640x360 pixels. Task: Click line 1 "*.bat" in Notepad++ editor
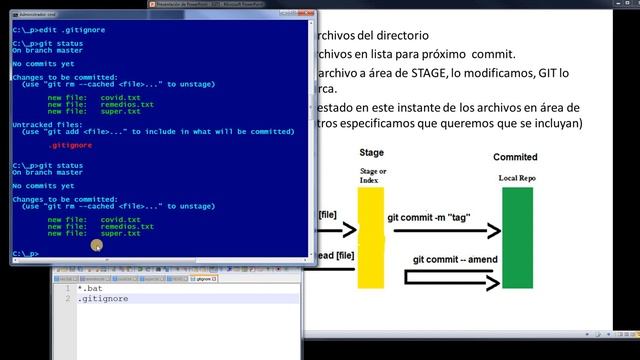90,288
